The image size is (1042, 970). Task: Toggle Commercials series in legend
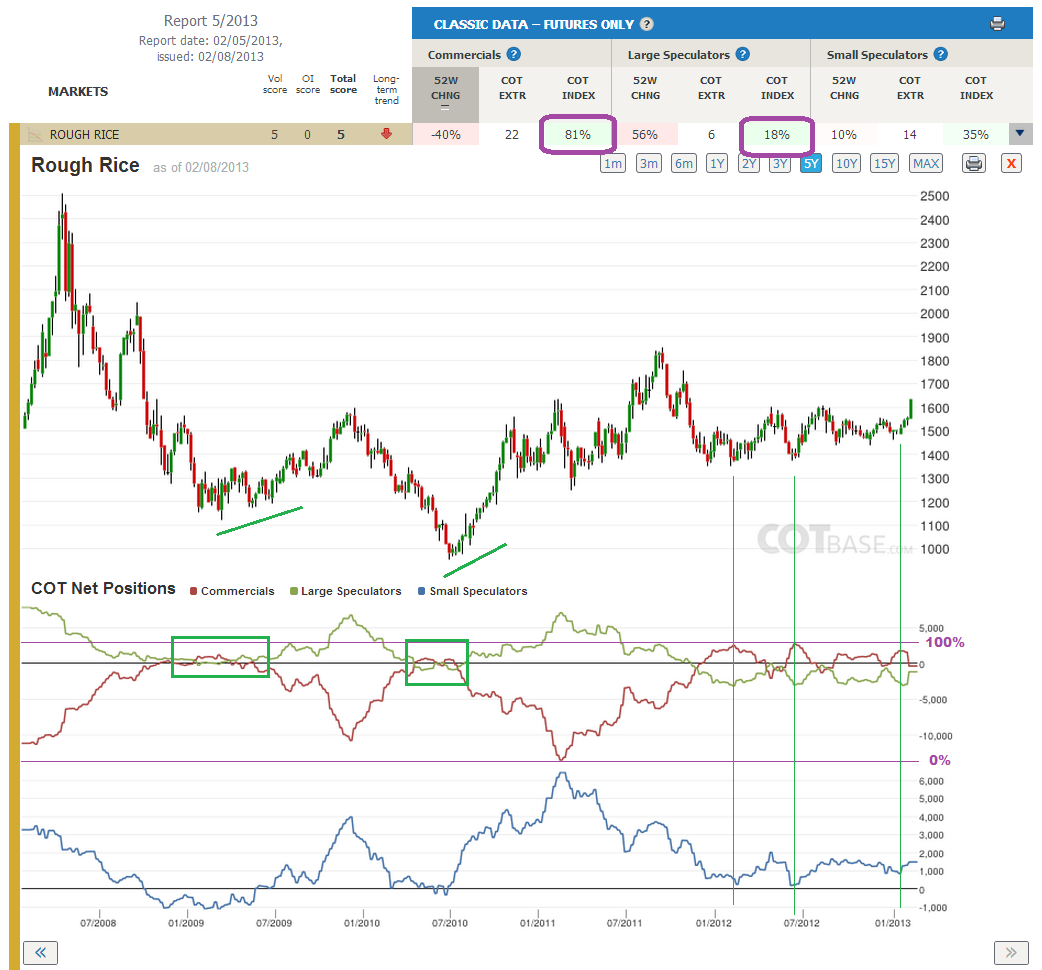click(232, 591)
